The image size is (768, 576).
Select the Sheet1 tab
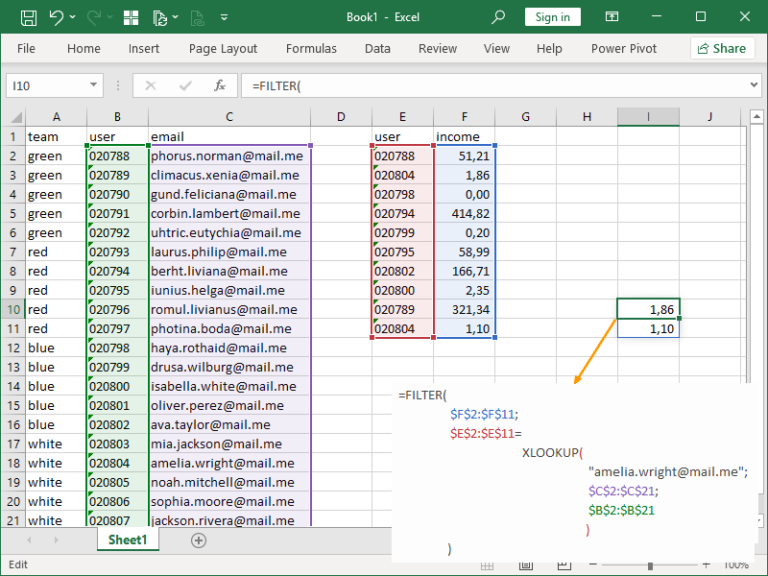coord(127,540)
